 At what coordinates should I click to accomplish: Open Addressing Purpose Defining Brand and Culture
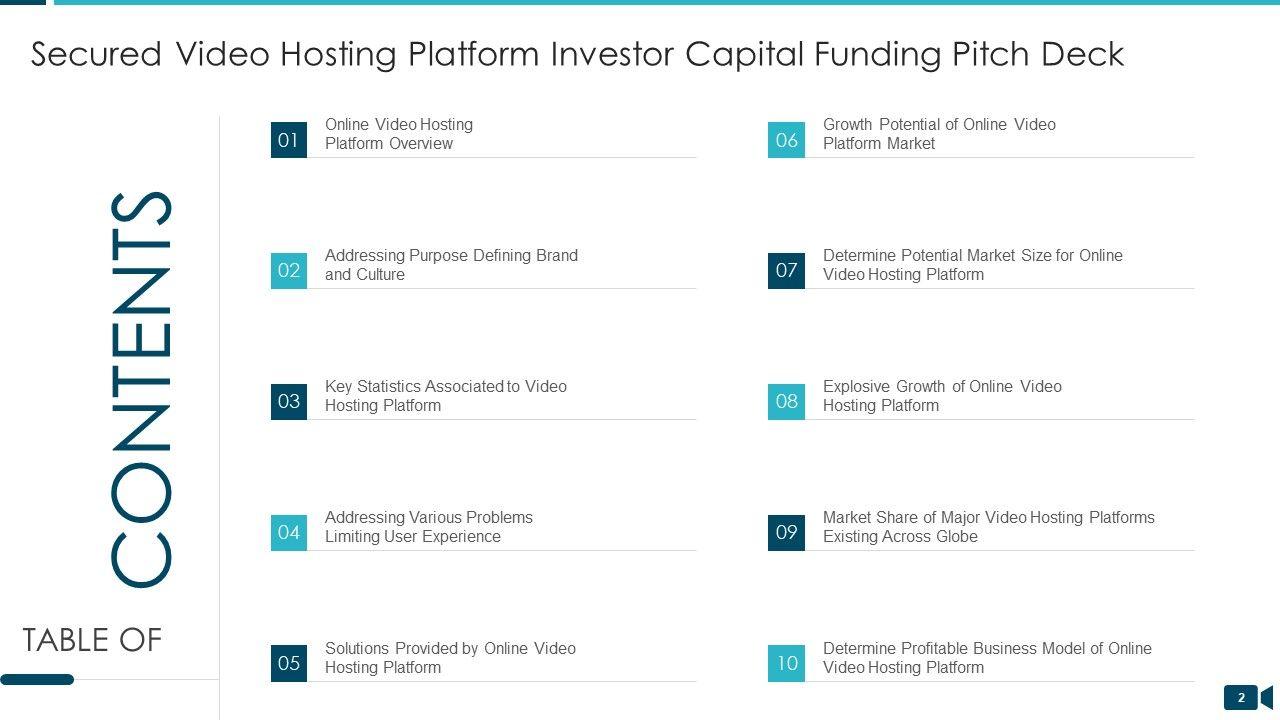451,265
